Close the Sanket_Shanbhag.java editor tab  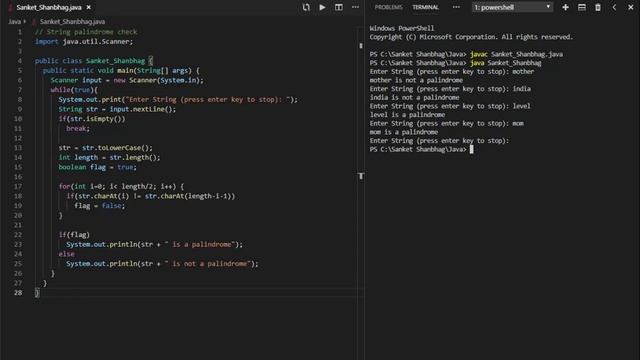click(x=89, y=7)
